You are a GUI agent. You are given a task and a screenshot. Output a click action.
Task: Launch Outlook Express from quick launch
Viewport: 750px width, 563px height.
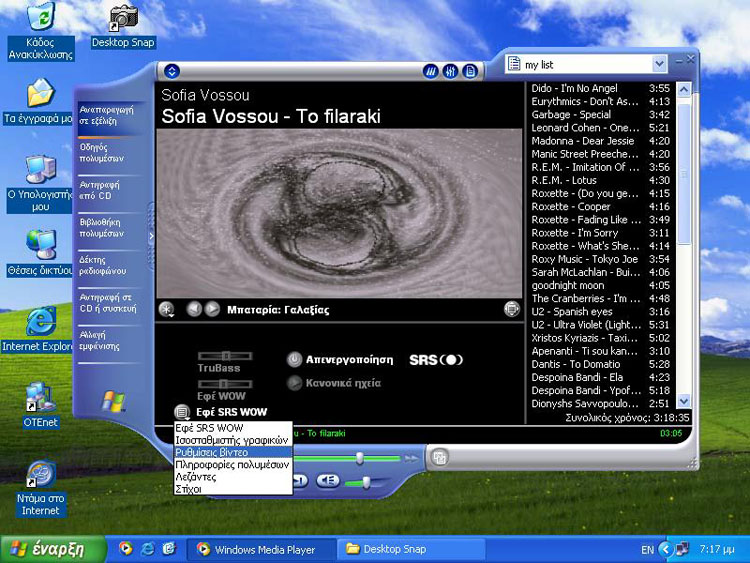(x=169, y=548)
